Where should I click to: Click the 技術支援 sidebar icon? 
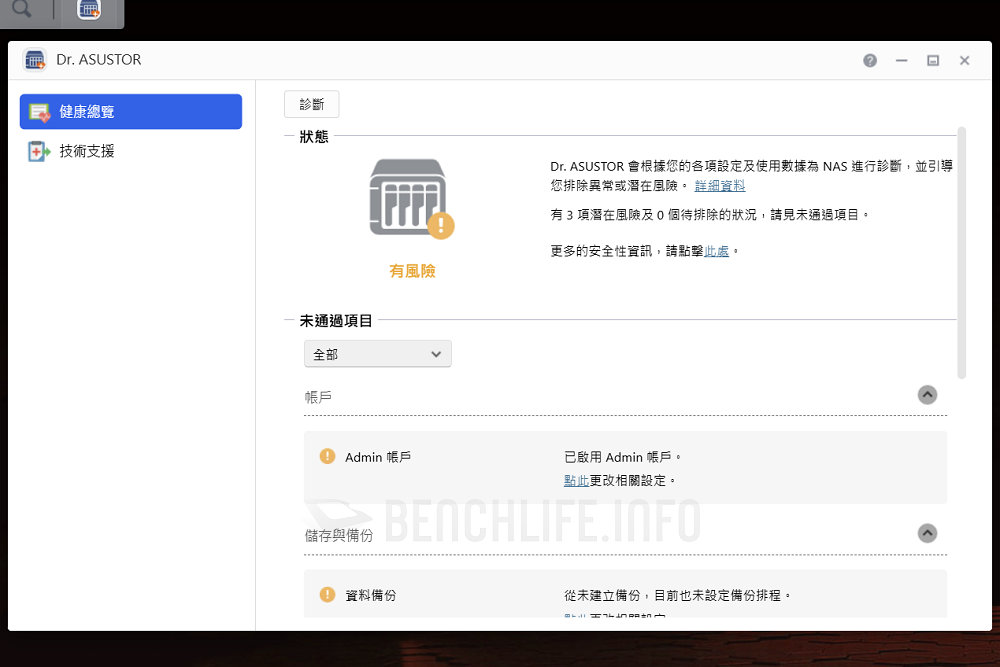[x=39, y=151]
